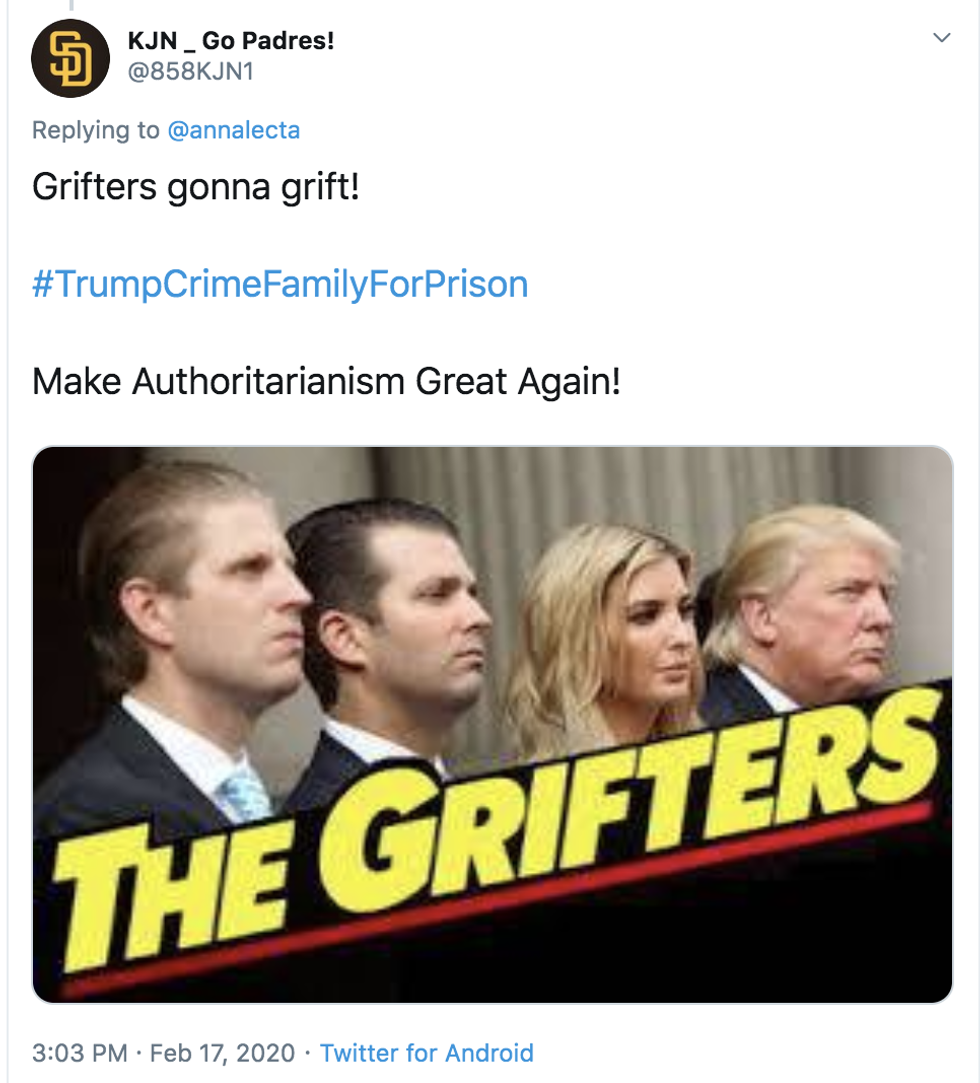980x1083 pixels.
Task: Click the 3:03 PM timestamp
Action: (79, 1053)
